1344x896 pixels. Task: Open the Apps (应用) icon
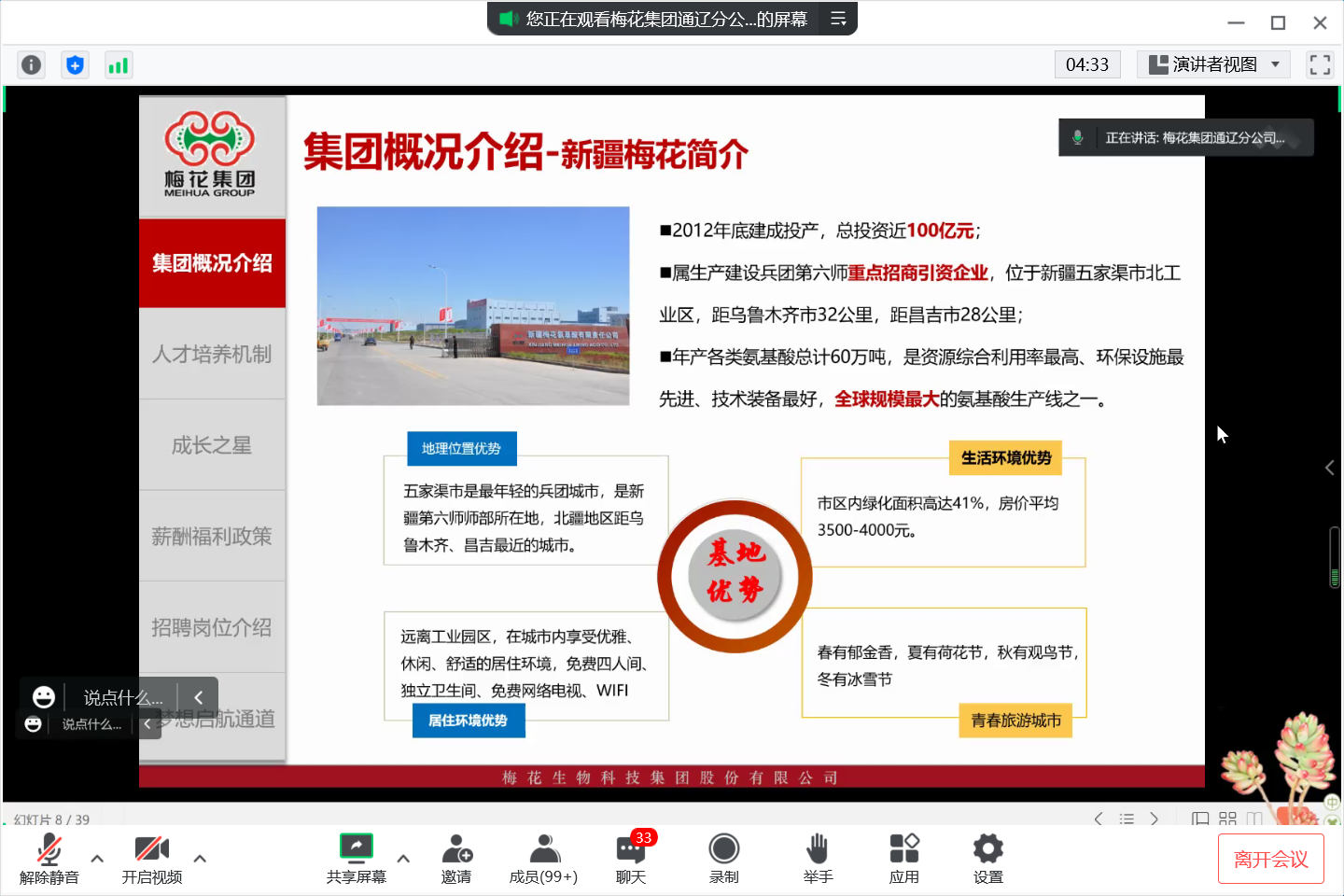903,858
